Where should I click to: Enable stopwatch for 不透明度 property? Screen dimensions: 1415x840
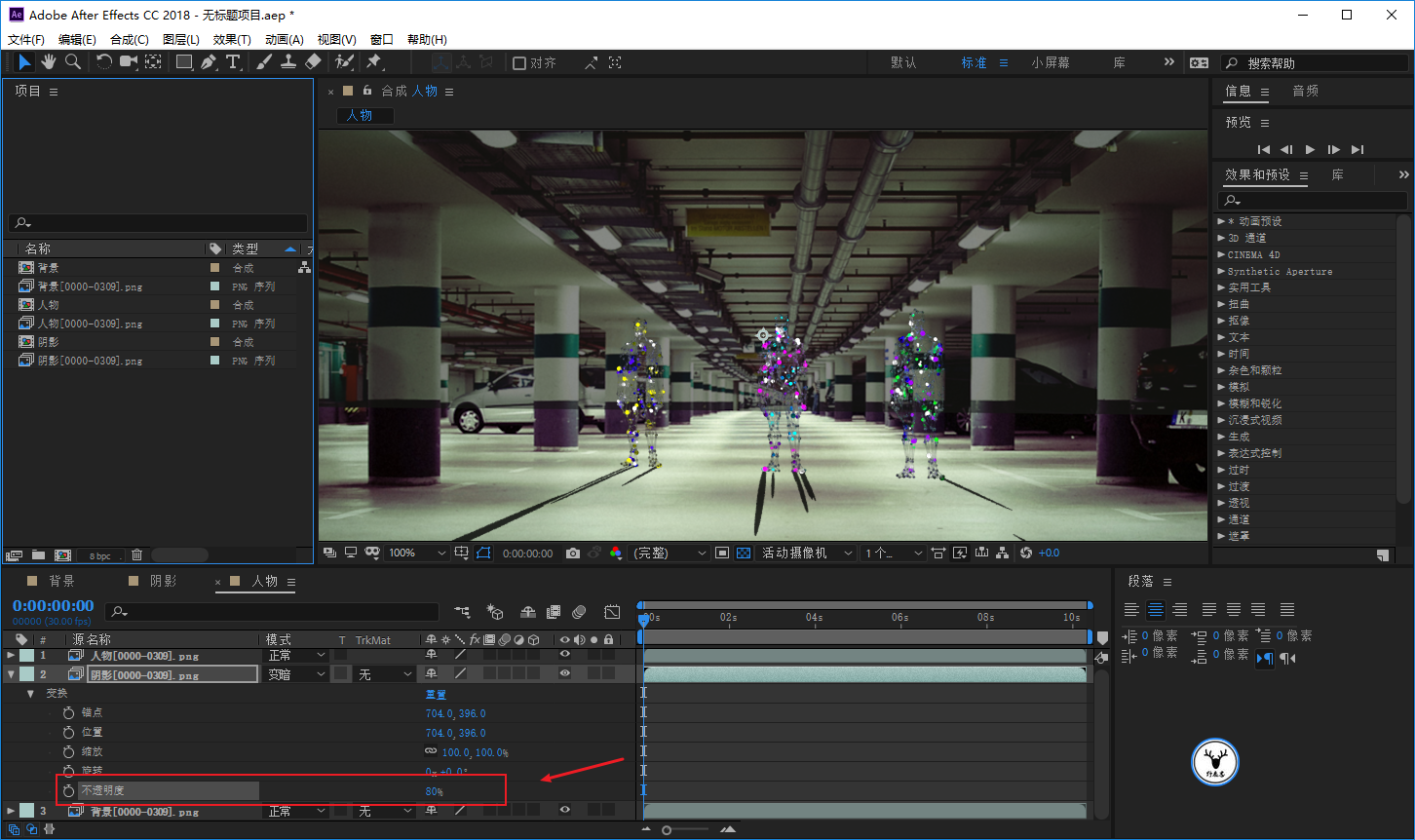point(68,790)
